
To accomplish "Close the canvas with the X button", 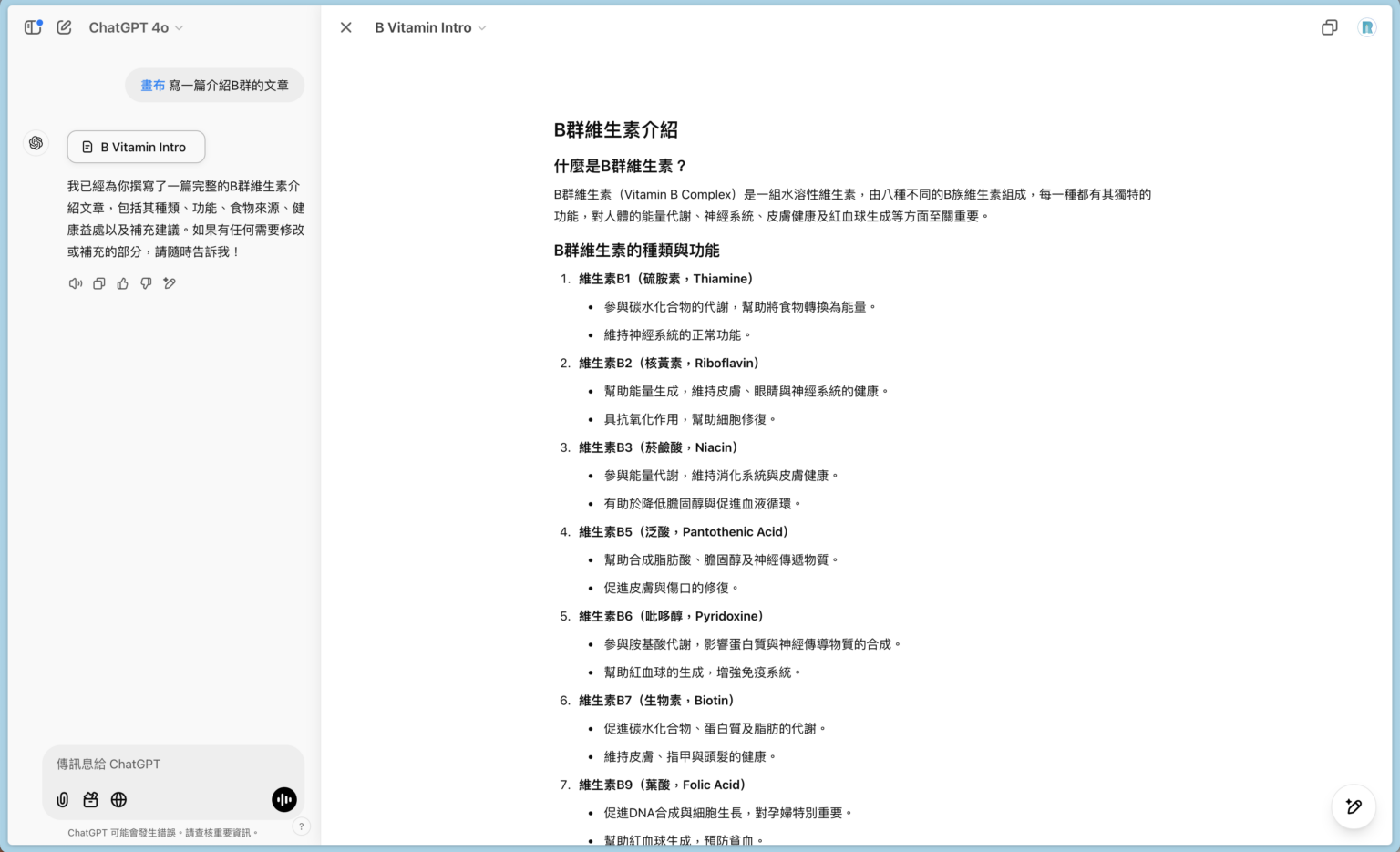I will click(x=345, y=27).
